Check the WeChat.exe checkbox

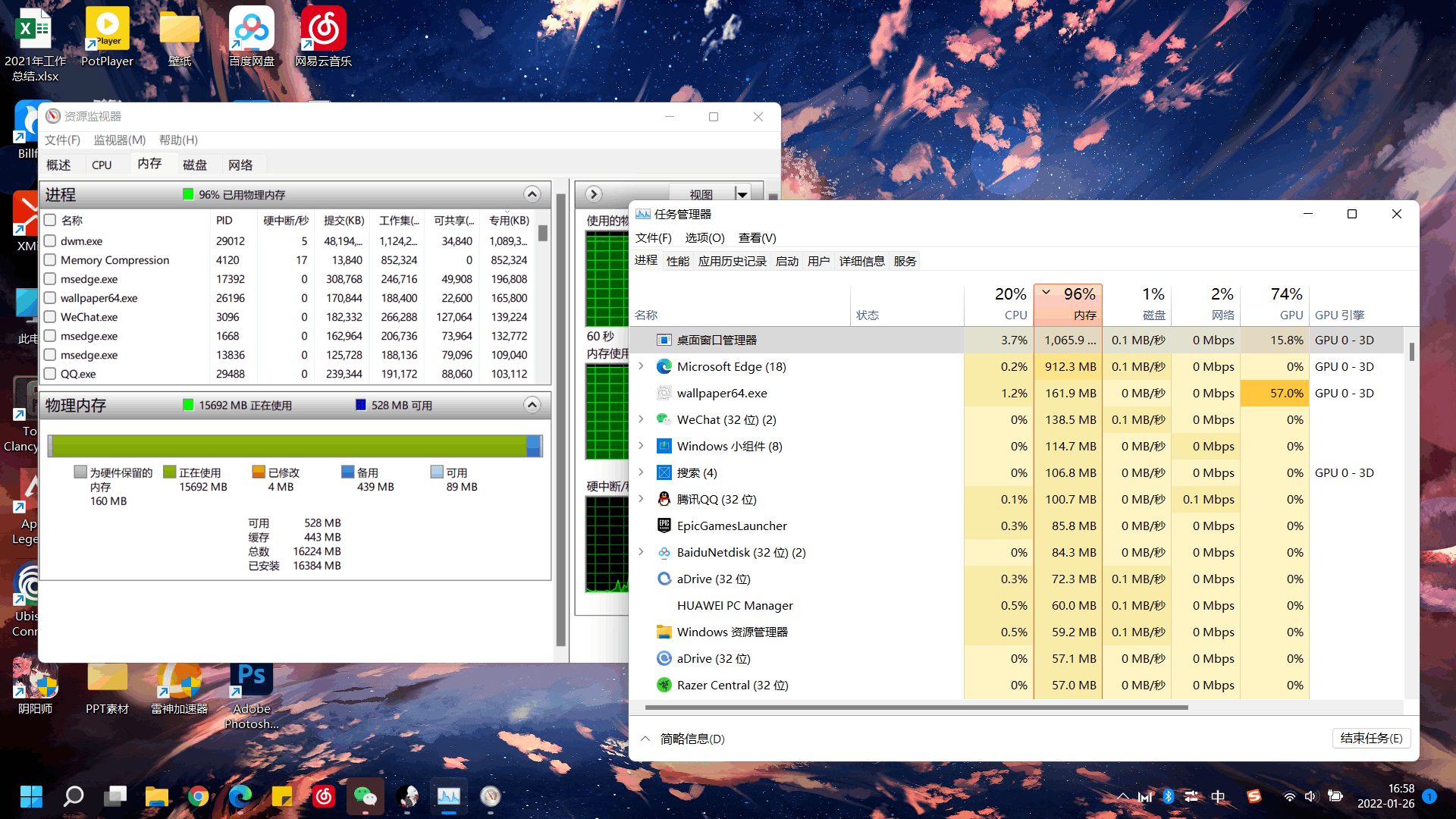pyautogui.click(x=50, y=316)
